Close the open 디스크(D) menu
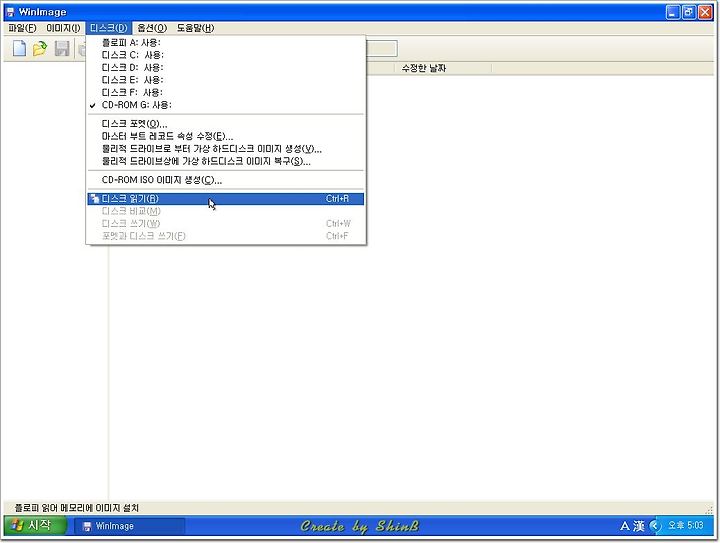Screen dimensions: 720x543 point(108,28)
